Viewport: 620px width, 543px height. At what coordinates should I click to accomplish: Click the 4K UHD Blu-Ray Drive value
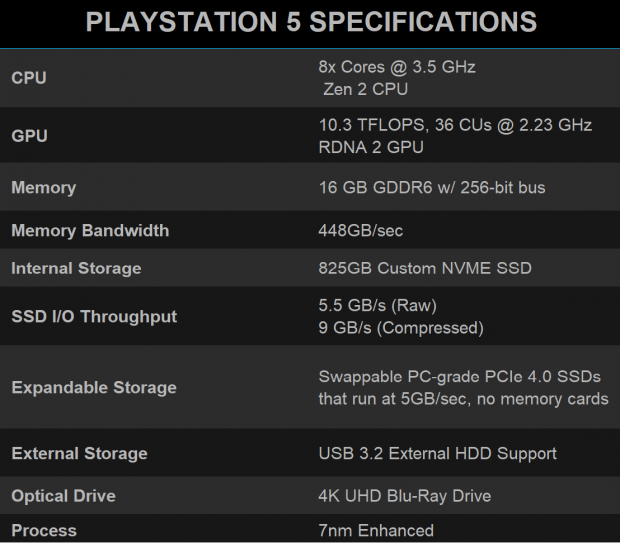[405, 496]
